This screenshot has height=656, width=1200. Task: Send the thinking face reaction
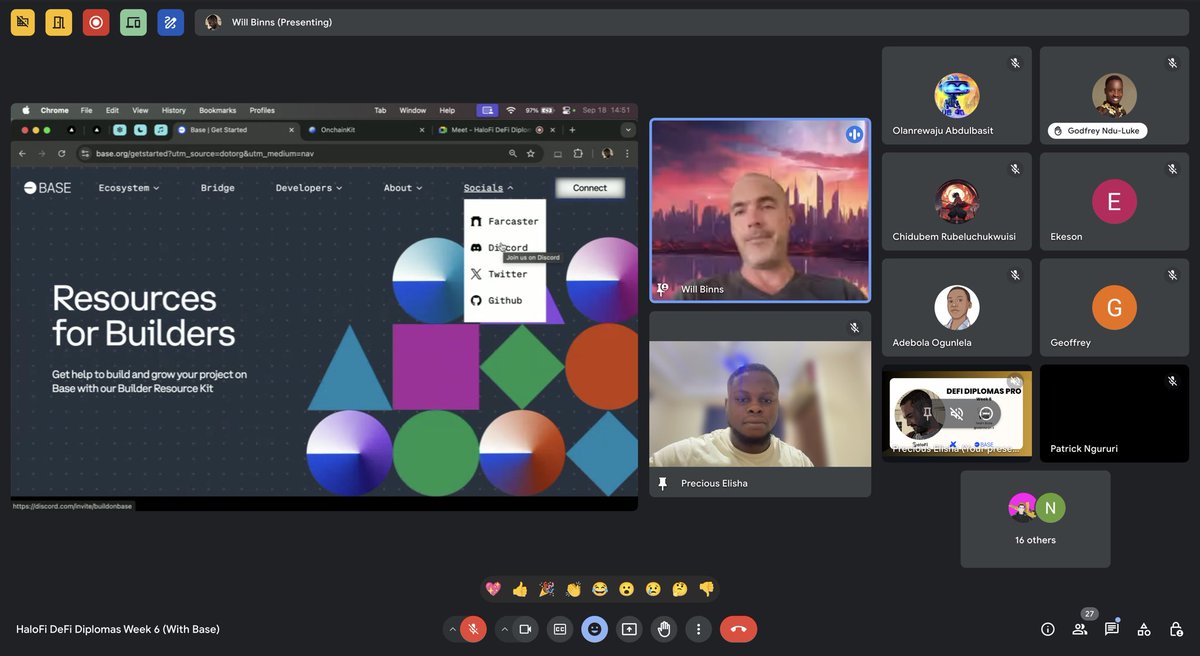click(x=680, y=590)
